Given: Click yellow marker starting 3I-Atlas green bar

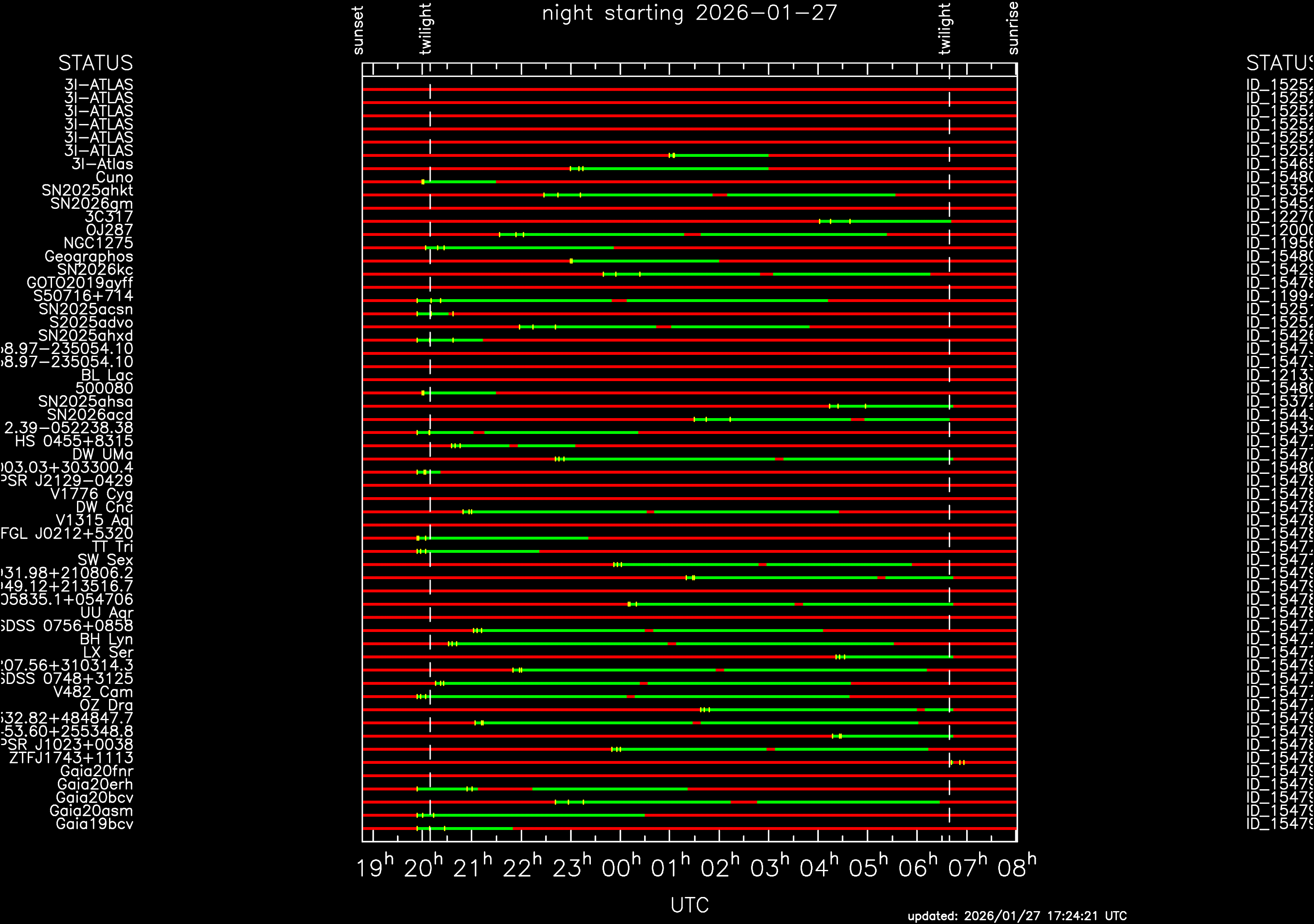Looking at the screenshot, I should point(570,169).
